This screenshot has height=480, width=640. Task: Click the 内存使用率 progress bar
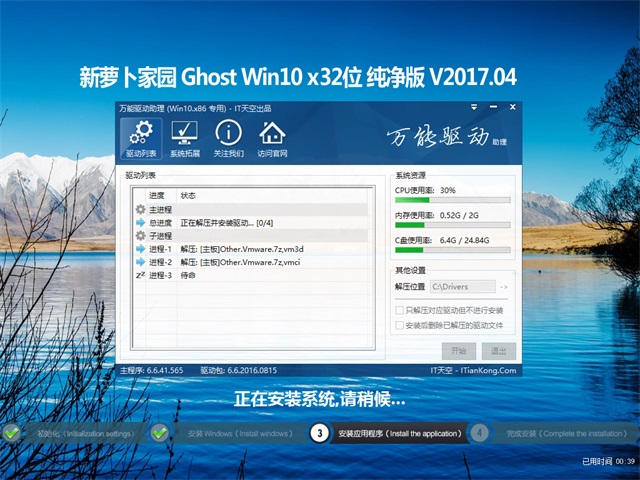[x=453, y=225]
